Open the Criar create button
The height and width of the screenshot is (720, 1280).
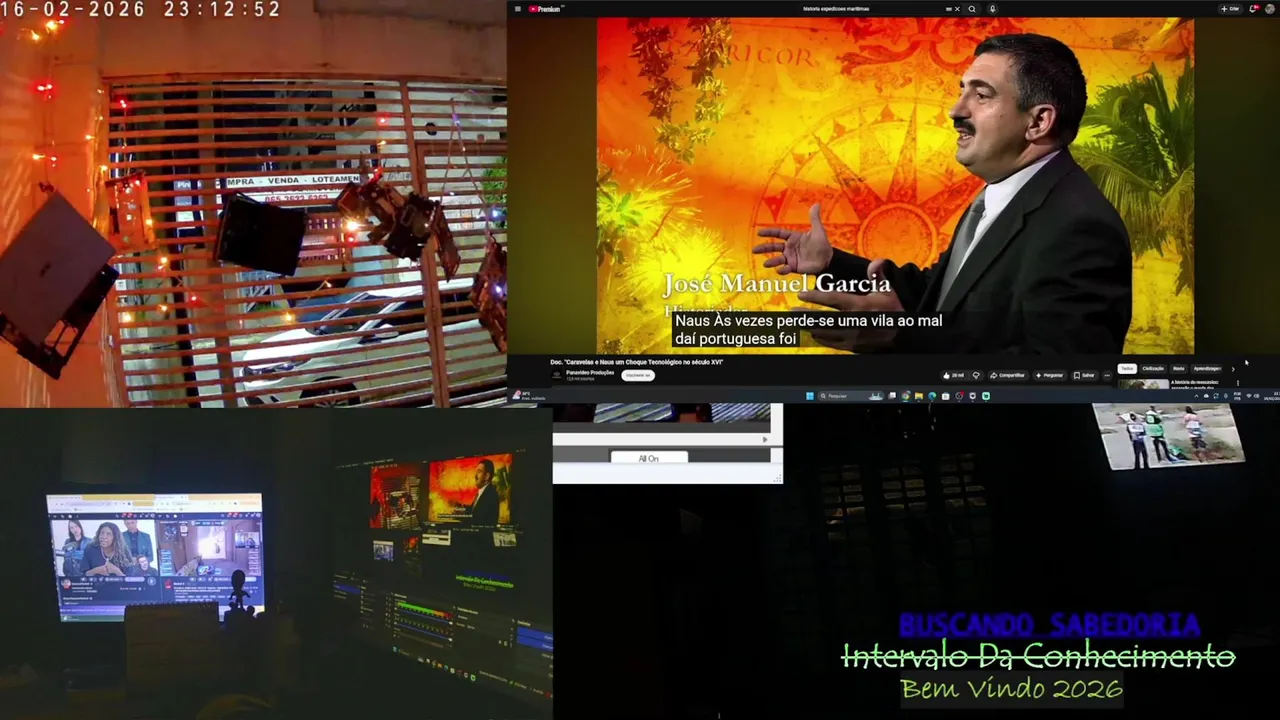(x=1230, y=9)
